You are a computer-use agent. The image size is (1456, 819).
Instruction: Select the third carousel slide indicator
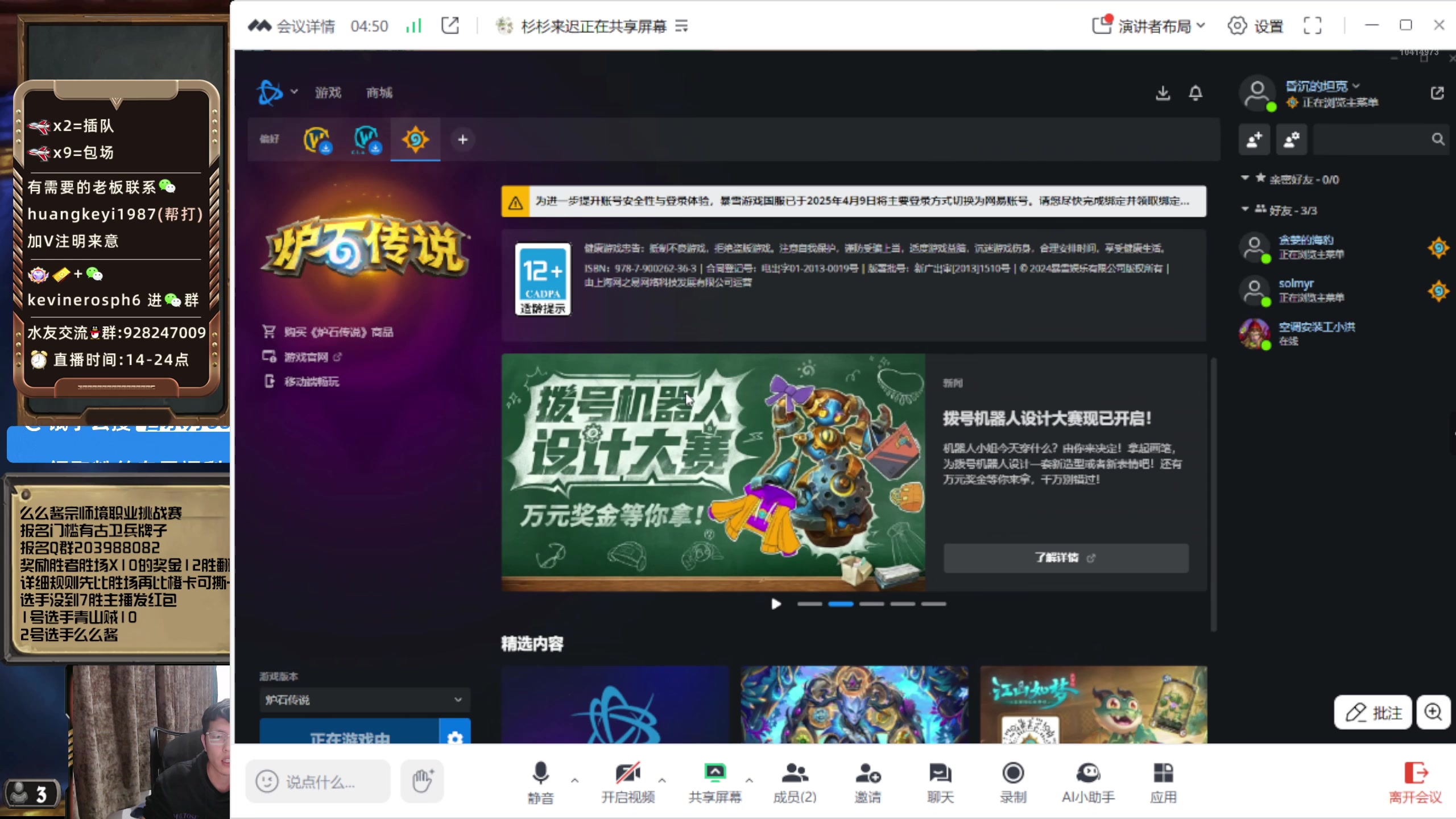click(871, 604)
